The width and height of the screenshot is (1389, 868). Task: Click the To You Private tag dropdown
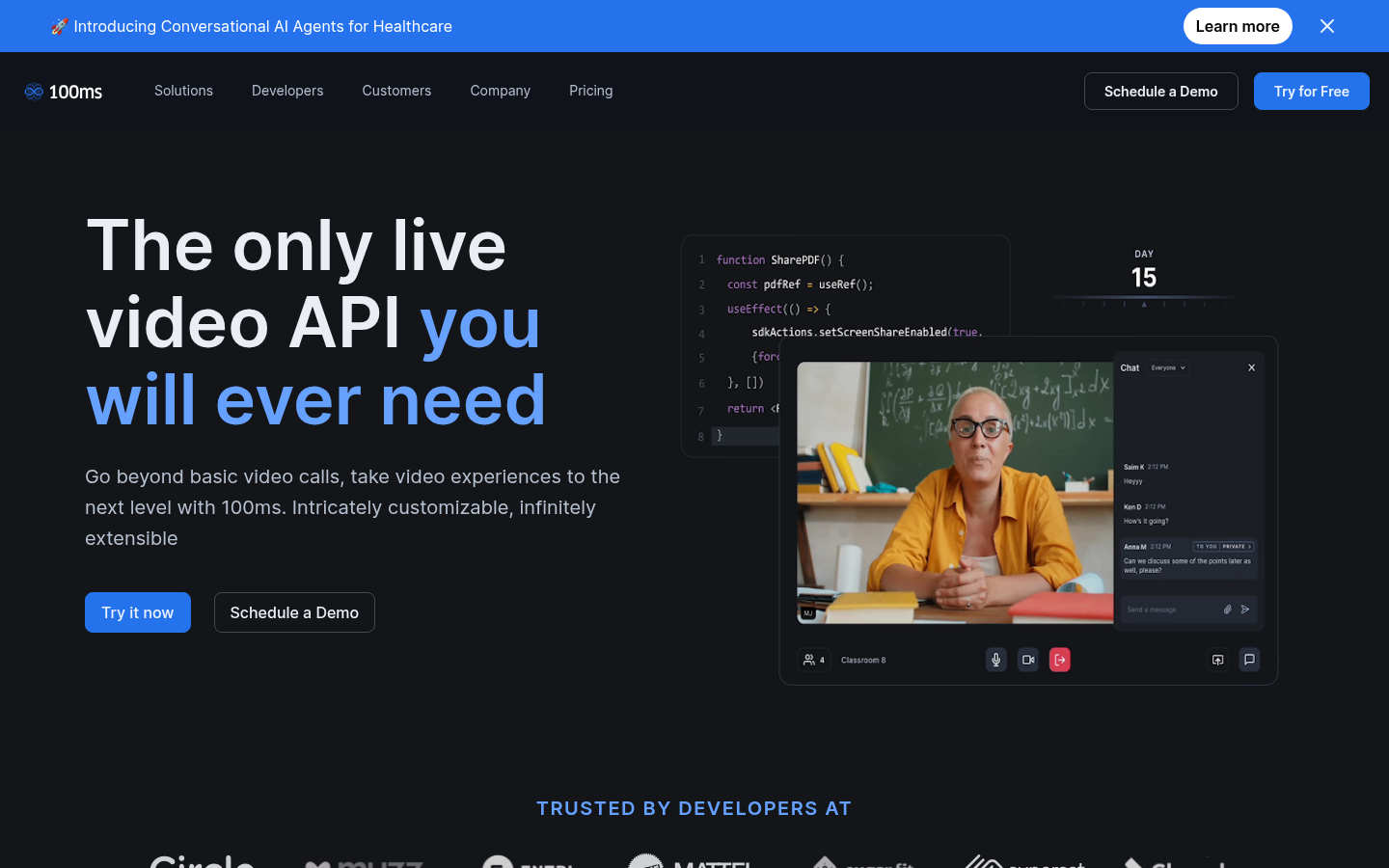click(x=1223, y=546)
